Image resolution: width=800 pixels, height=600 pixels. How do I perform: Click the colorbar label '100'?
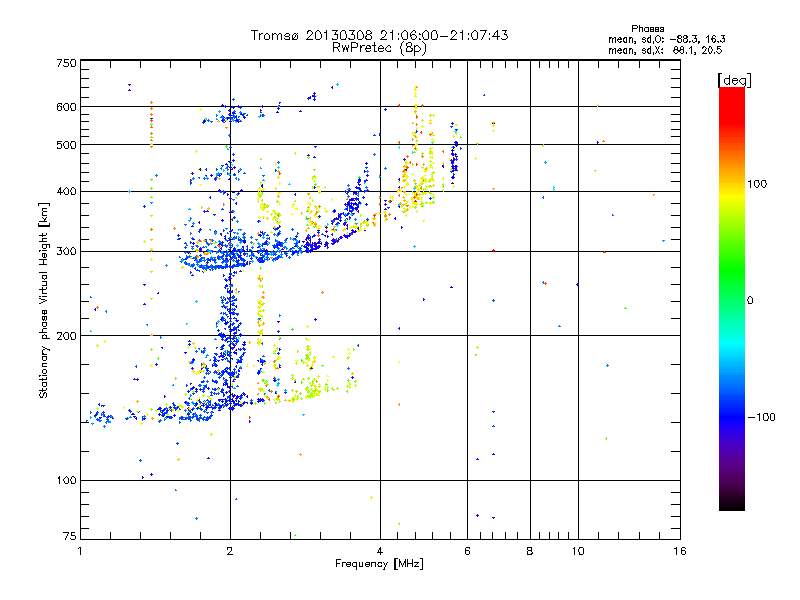click(757, 184)
